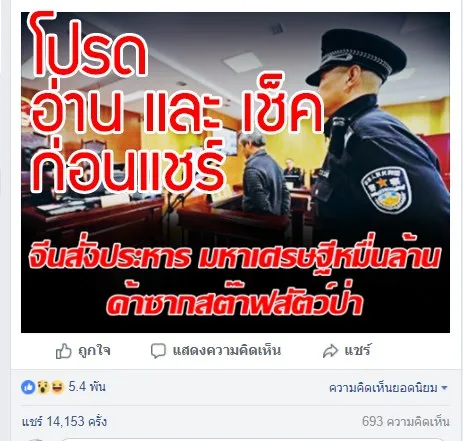Click the thumbs-up Like icon

pyautogui.click(x=63, y=351)
